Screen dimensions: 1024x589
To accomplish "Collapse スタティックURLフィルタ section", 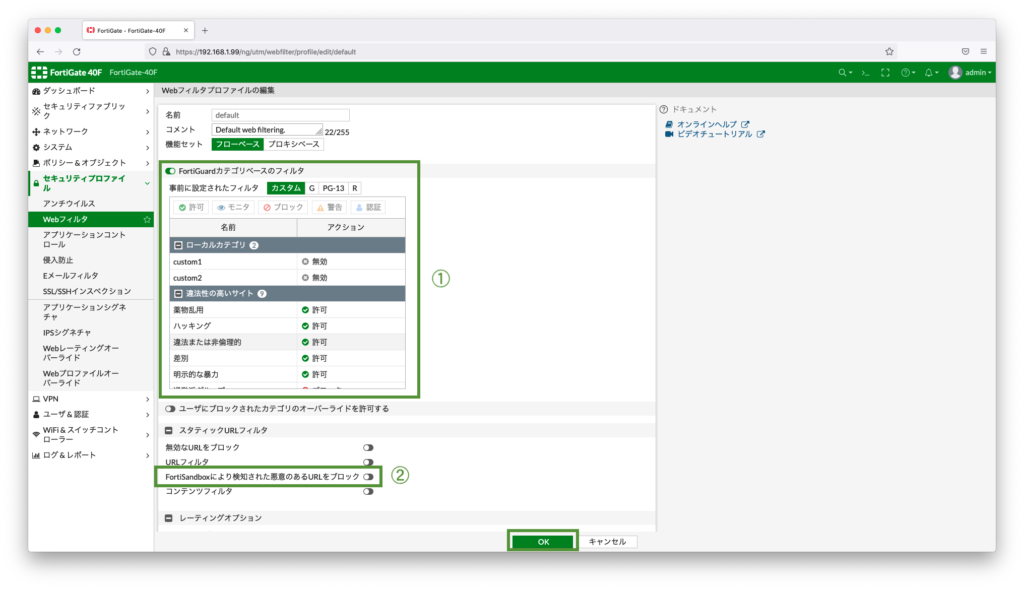I will tap(169, 431).
